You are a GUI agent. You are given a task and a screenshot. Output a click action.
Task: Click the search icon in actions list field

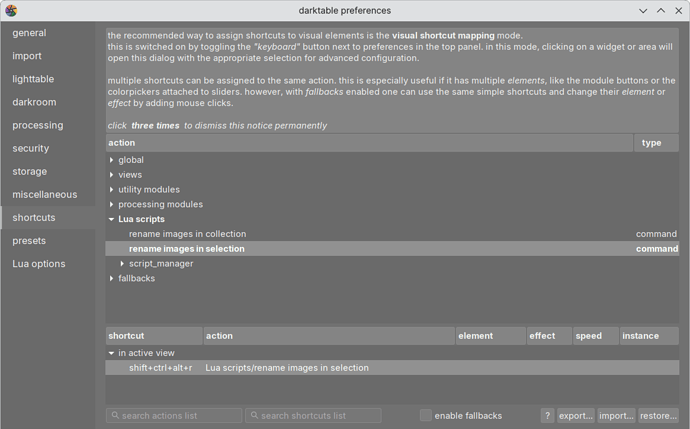[x=116, y=415]
